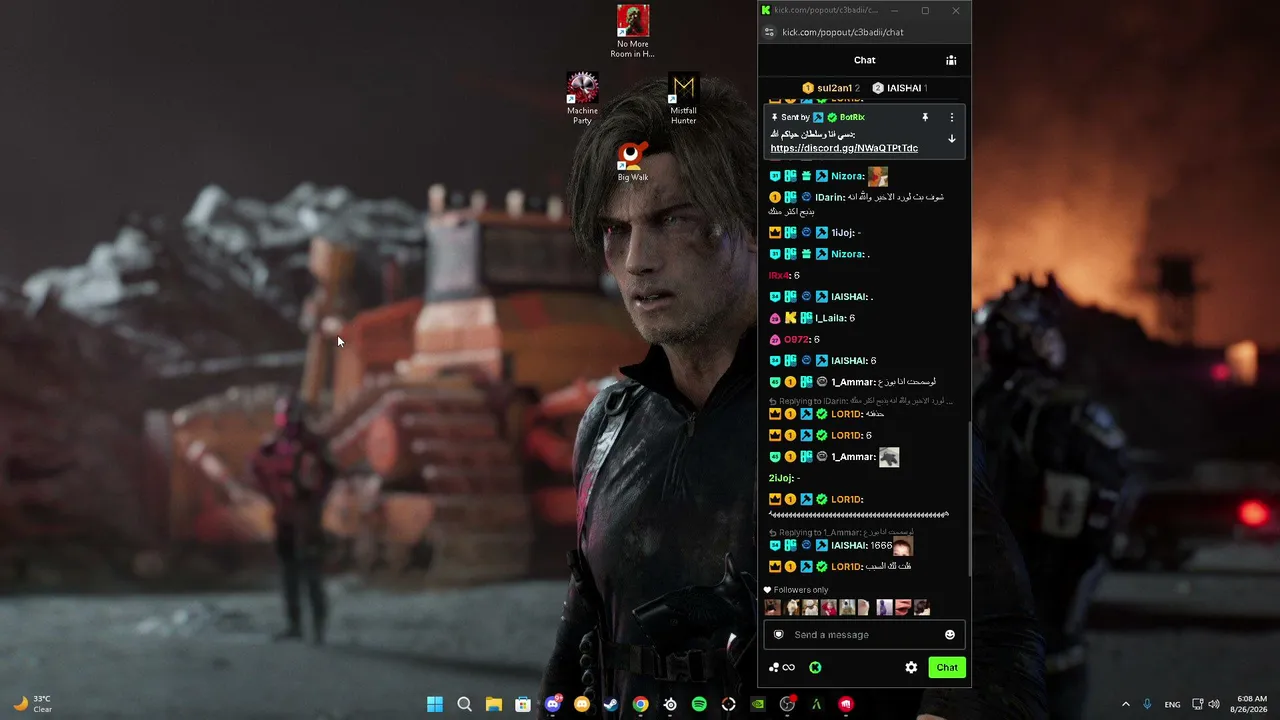Open File Explorer from the taskbar

(x=494, y=704)
